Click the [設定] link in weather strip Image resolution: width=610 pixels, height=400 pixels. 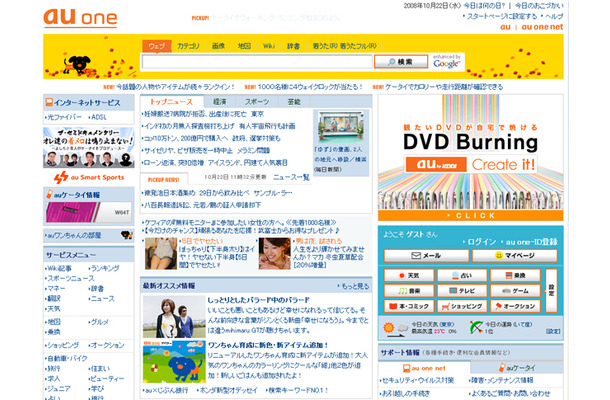pos(553,331)
